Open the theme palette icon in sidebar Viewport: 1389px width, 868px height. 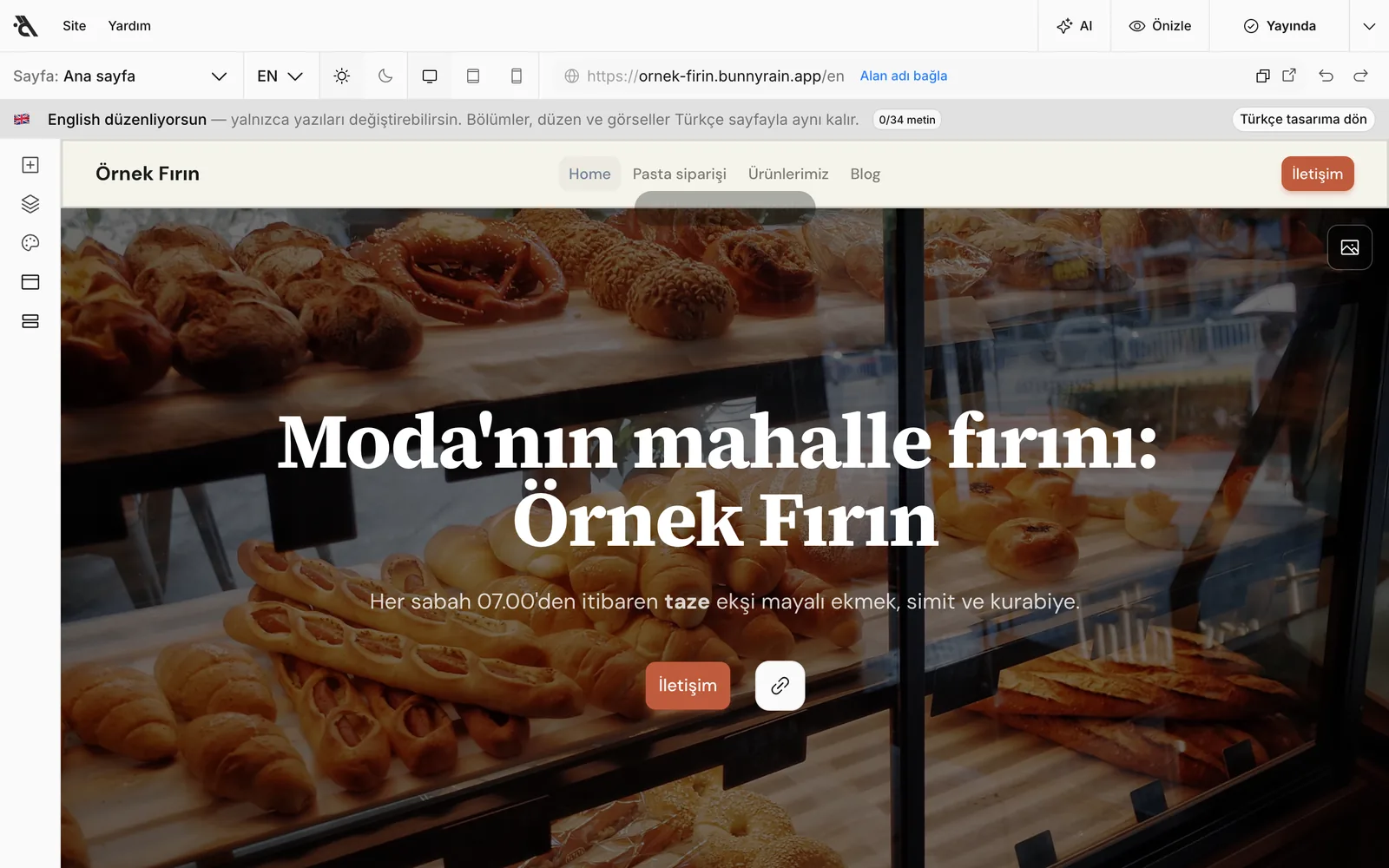[30, 243]
